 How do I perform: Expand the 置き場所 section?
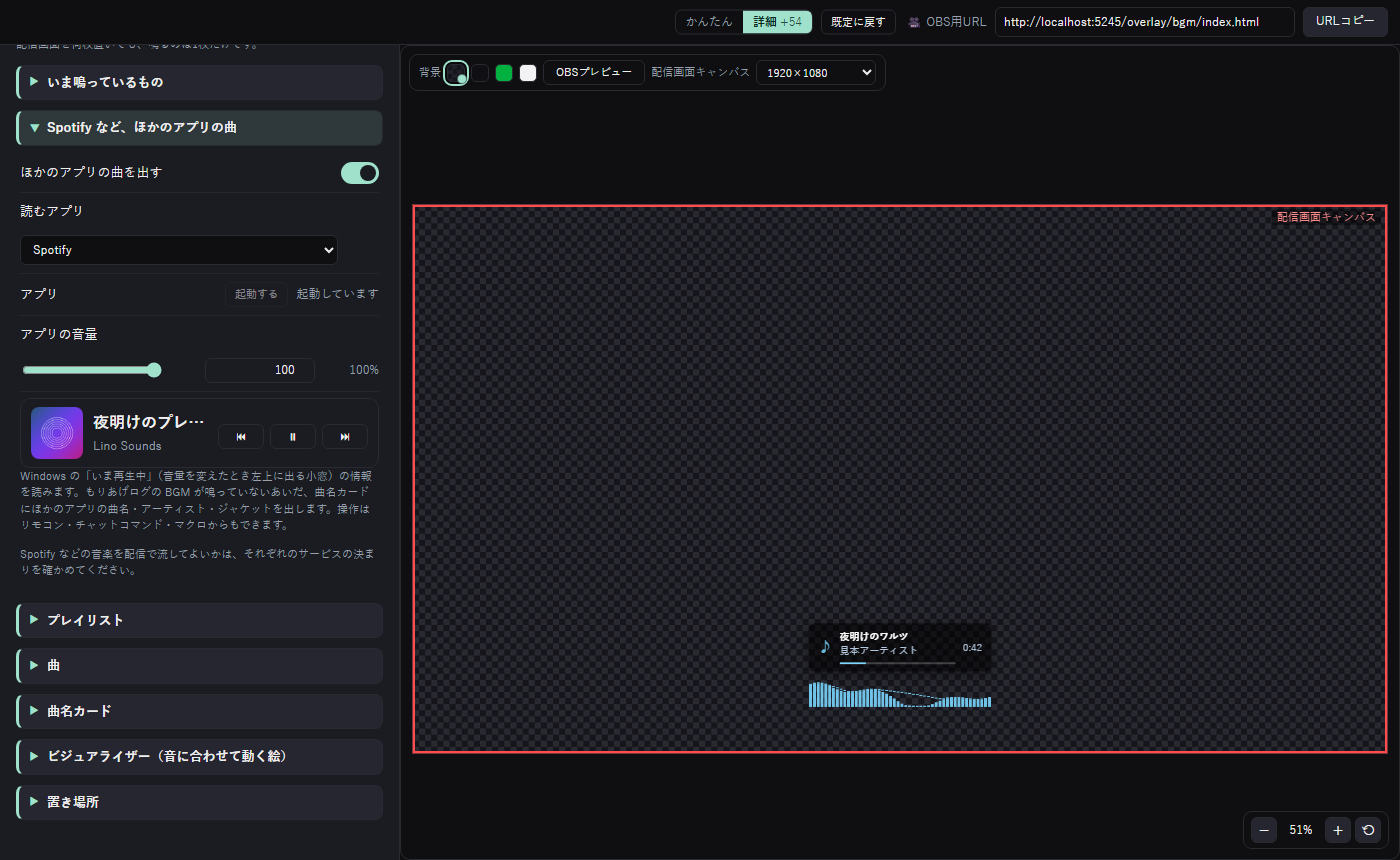click(x=200, y=802)
